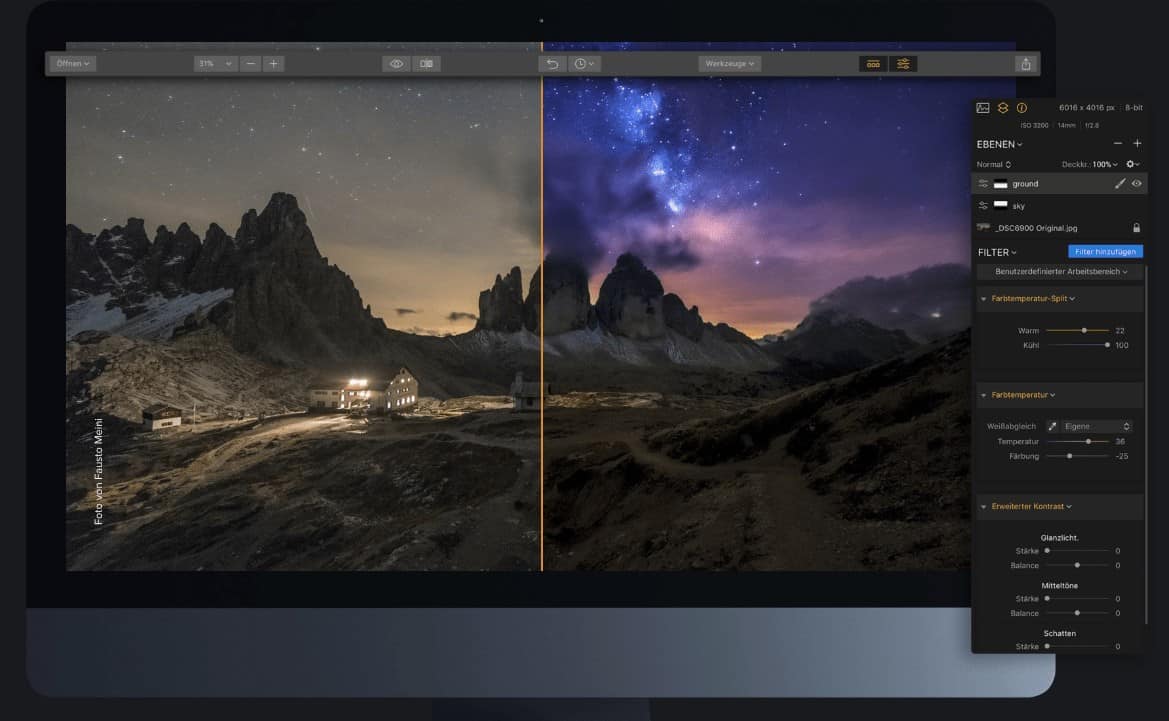Select the brush mask icon on ground layer
Viewport: 1169px width, 721px height.
[1121, 184]
